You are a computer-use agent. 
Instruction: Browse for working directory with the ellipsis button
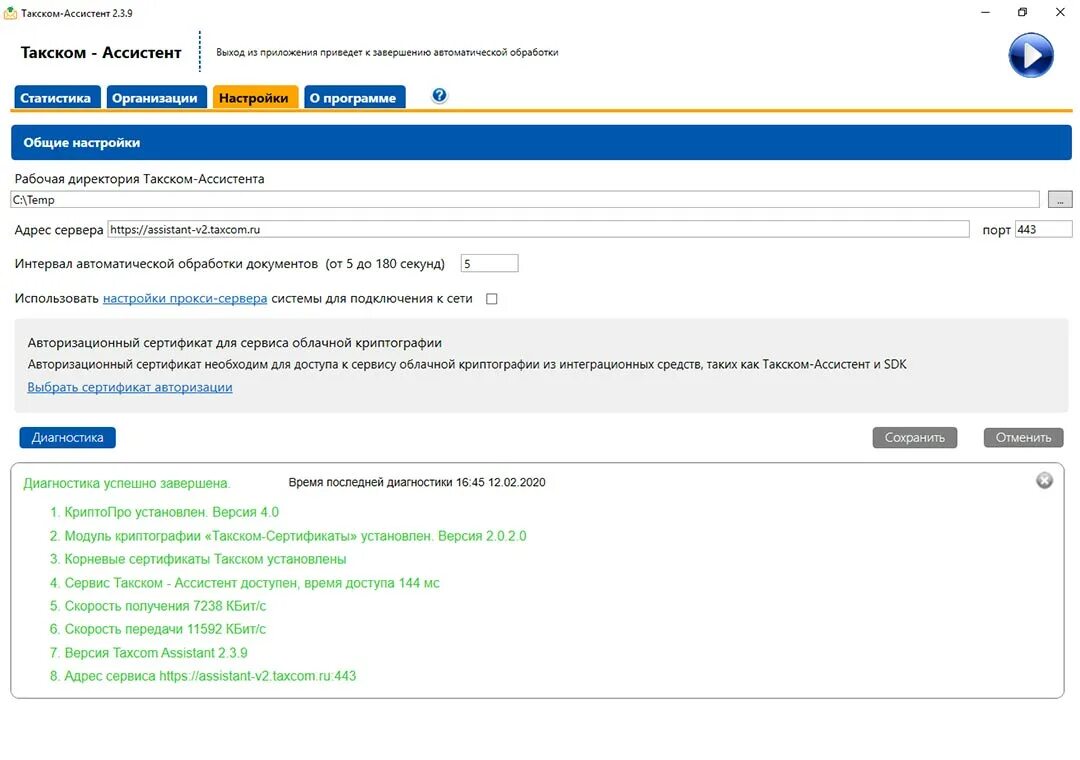pyautogui.click(x=1059, y=200)
